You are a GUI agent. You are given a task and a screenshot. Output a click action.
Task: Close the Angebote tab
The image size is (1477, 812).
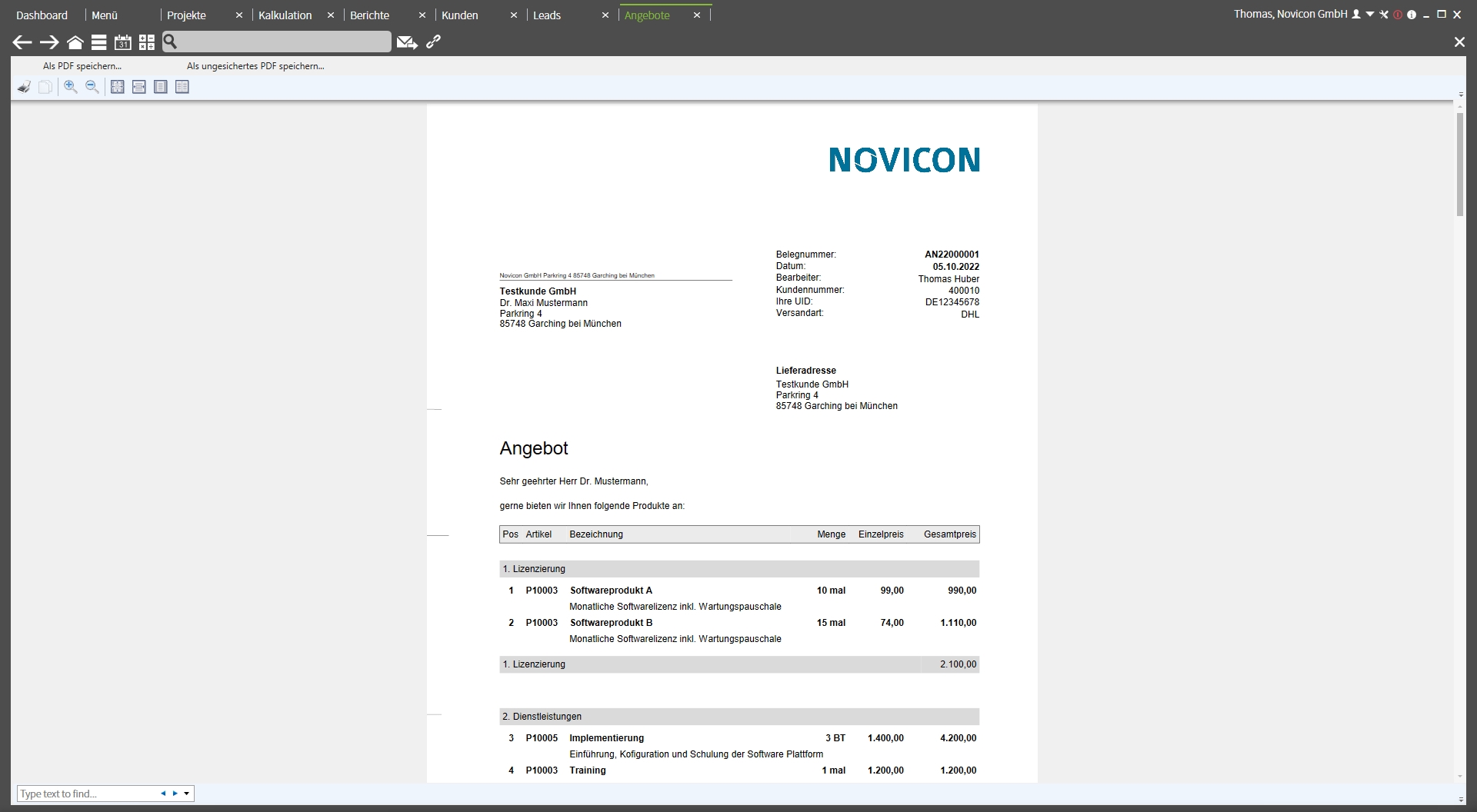(x=697, y=15)
